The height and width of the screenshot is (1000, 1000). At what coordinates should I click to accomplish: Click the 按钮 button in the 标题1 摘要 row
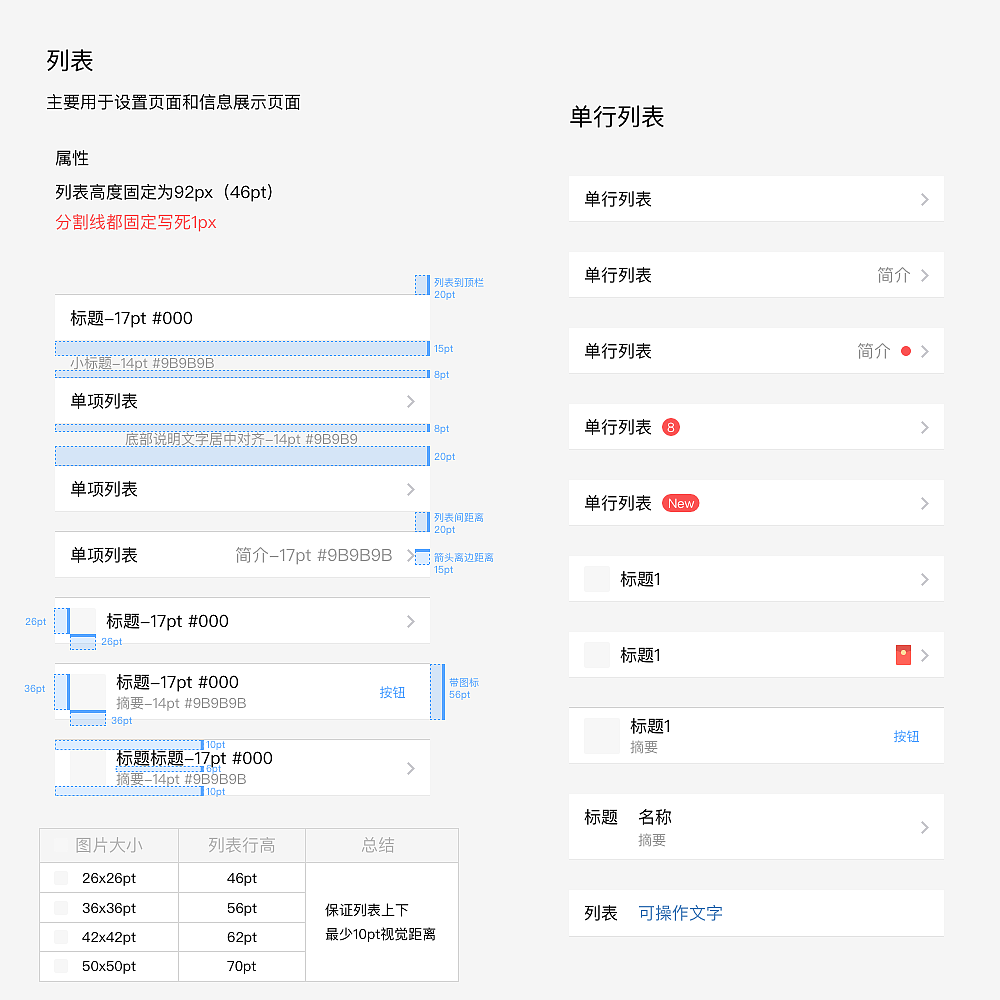click(906, 735)
